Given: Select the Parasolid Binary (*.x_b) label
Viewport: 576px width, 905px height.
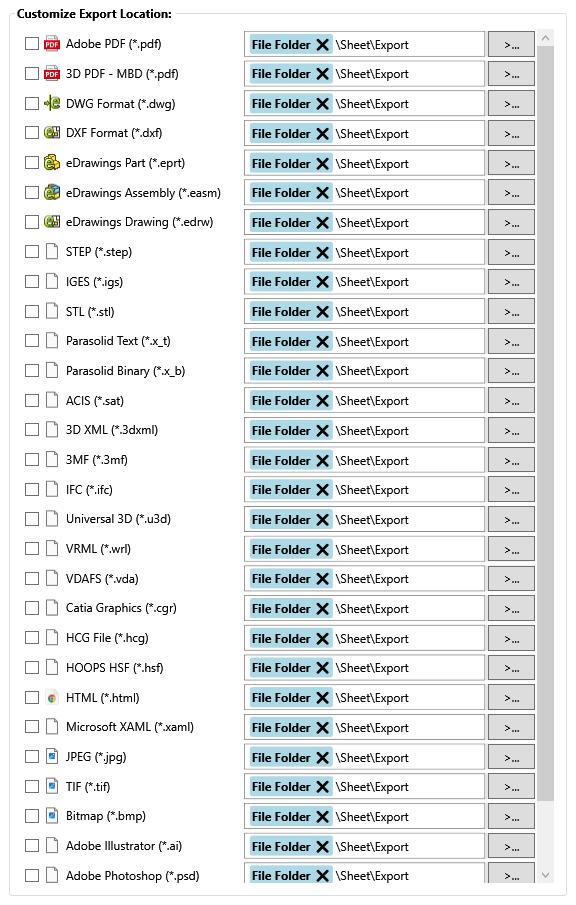Looking at the screenshot, I should [125, 371].
